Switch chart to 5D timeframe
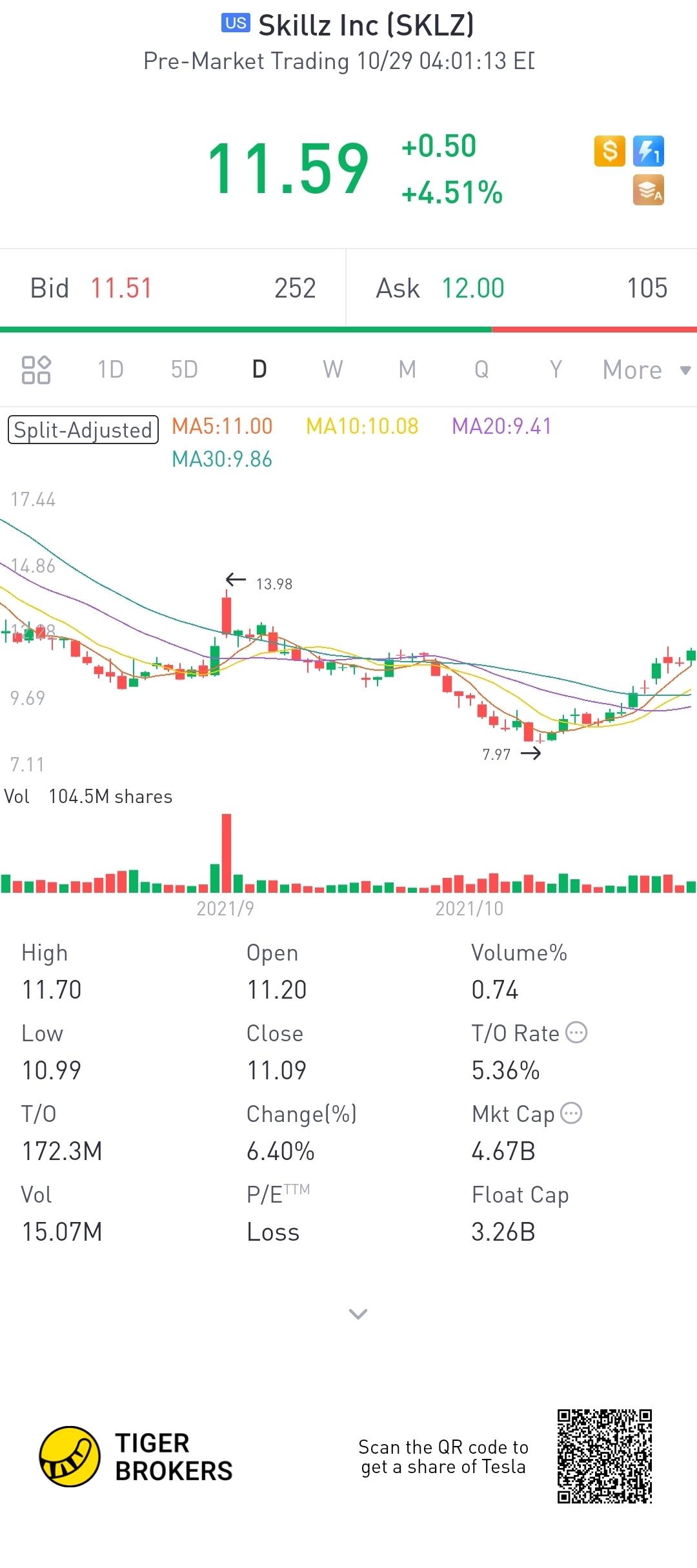 (185, 370)
